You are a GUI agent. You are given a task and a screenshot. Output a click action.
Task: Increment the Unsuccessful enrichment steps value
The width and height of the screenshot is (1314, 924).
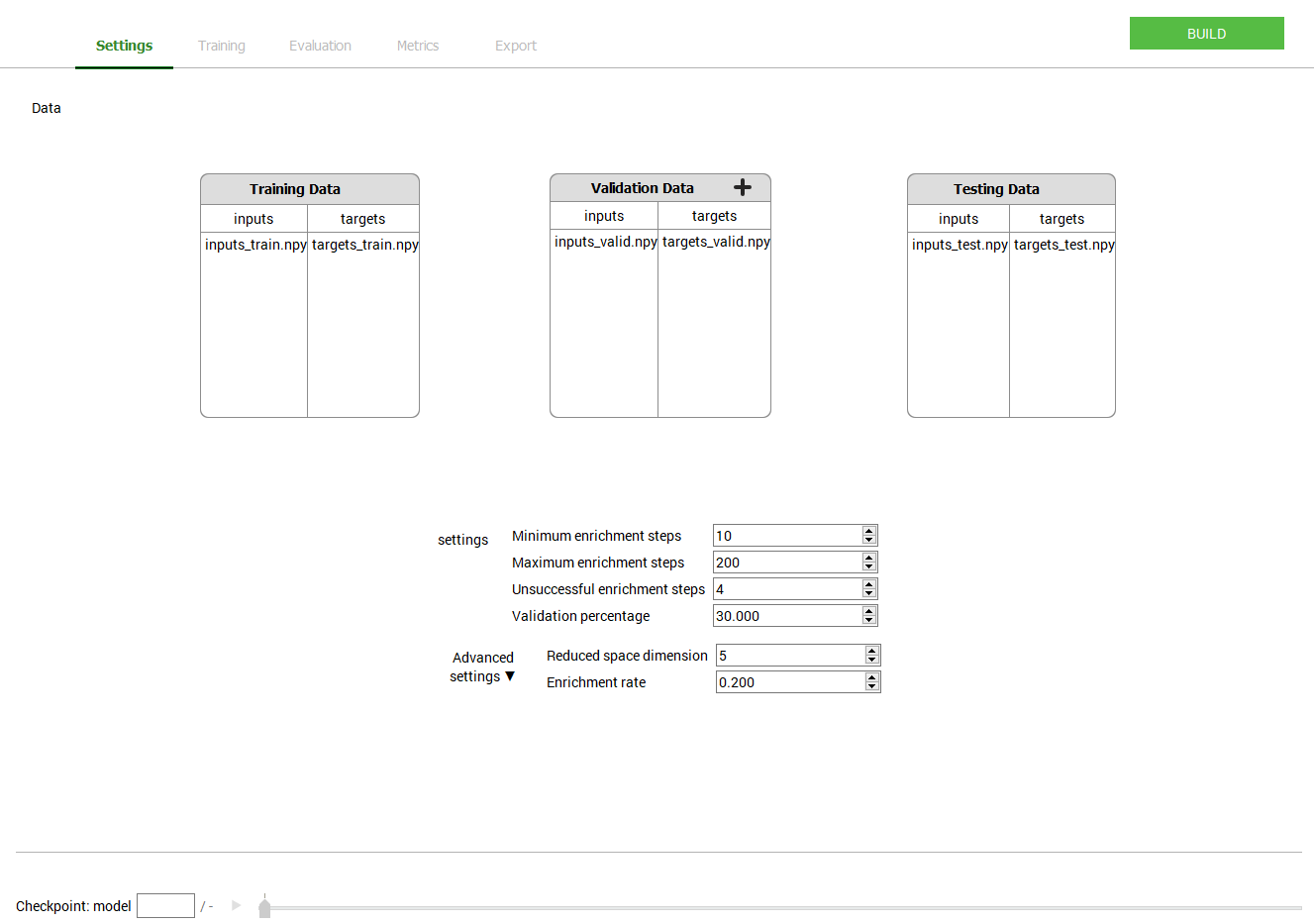869,584
